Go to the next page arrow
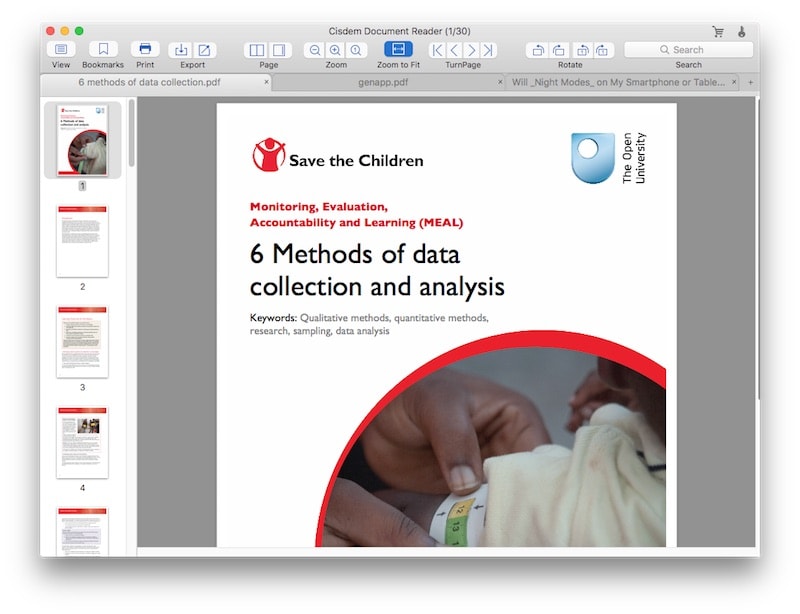 click(471, 50)
